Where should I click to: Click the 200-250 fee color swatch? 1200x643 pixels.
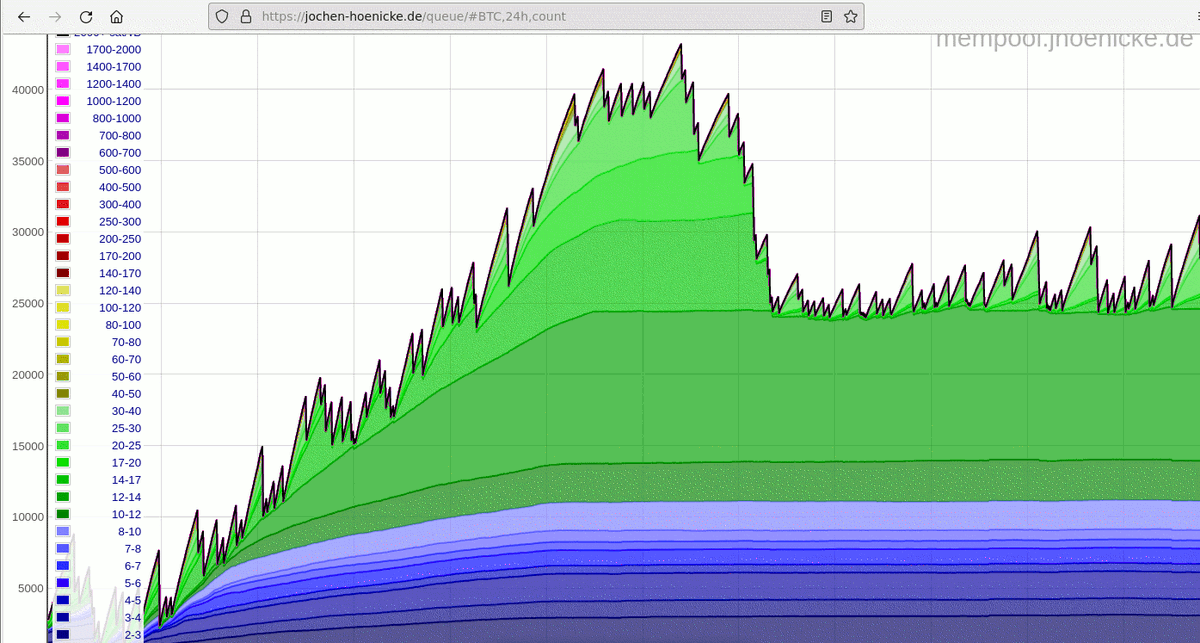pos(63,238)
